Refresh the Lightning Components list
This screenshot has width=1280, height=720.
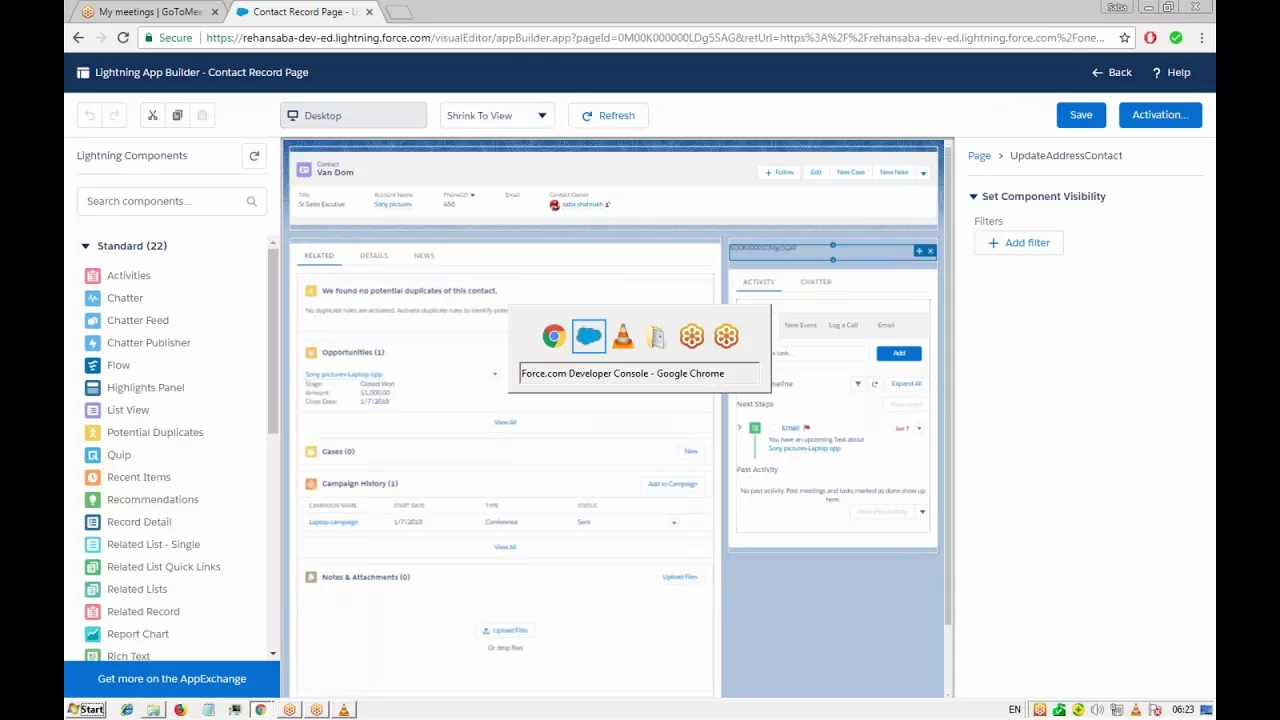(x=254, y=156)
